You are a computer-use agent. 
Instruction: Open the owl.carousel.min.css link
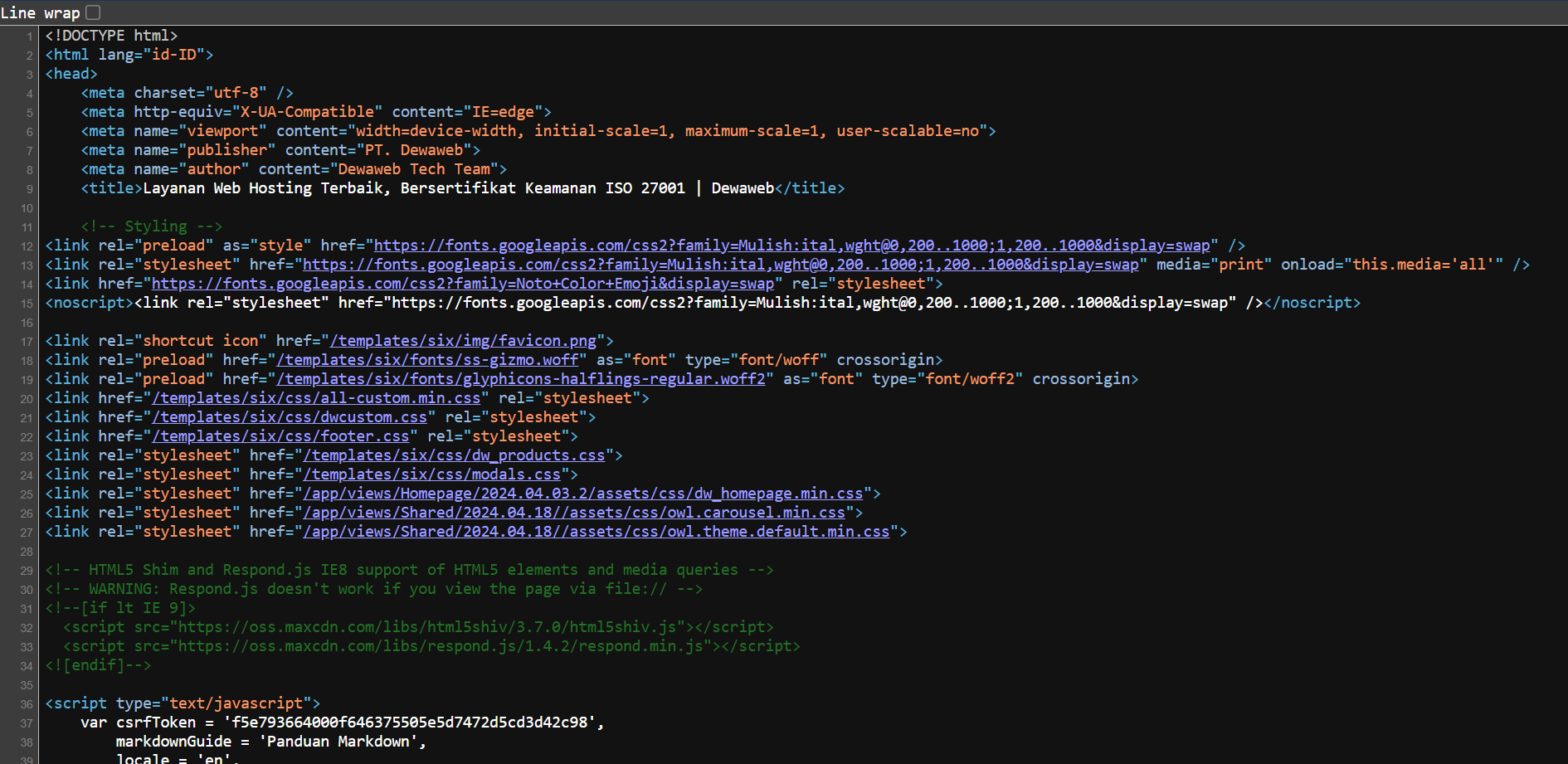click(x=574, y=513)
